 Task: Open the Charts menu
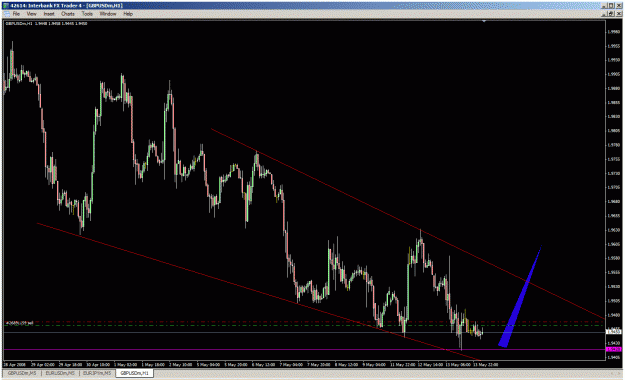pos(68,14)
